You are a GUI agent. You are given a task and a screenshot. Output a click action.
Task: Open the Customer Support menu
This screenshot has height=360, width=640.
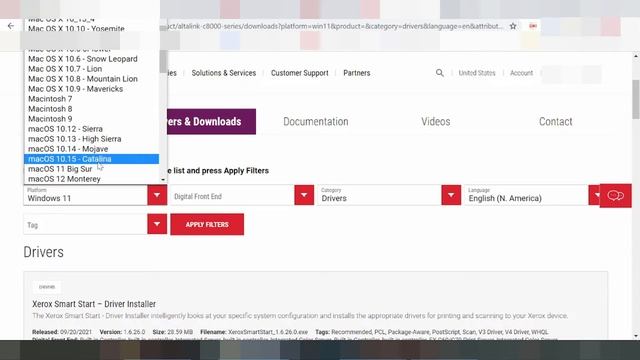click(x=300, y=73)
